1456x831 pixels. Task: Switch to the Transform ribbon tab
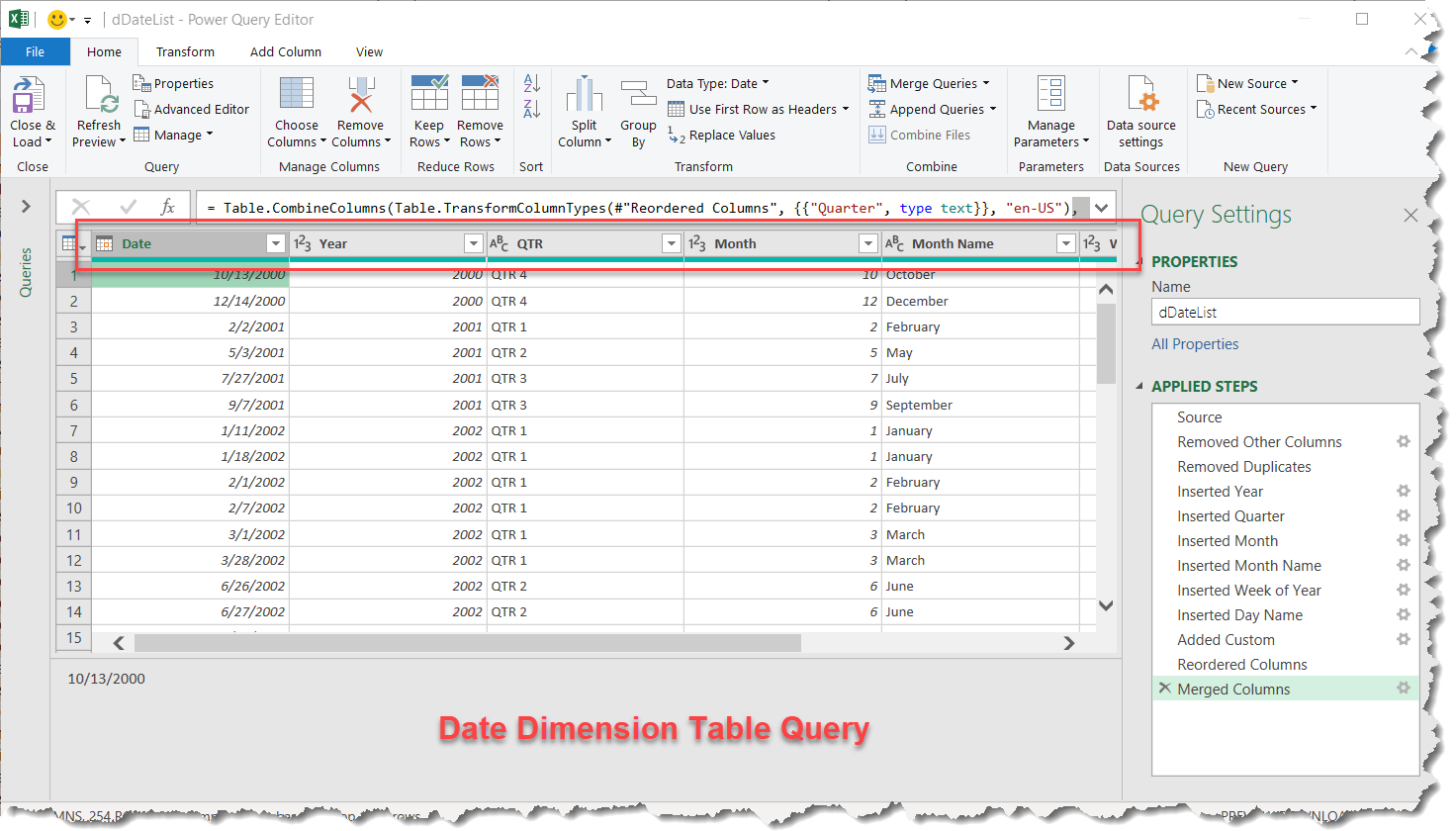(x=185, y=51)
